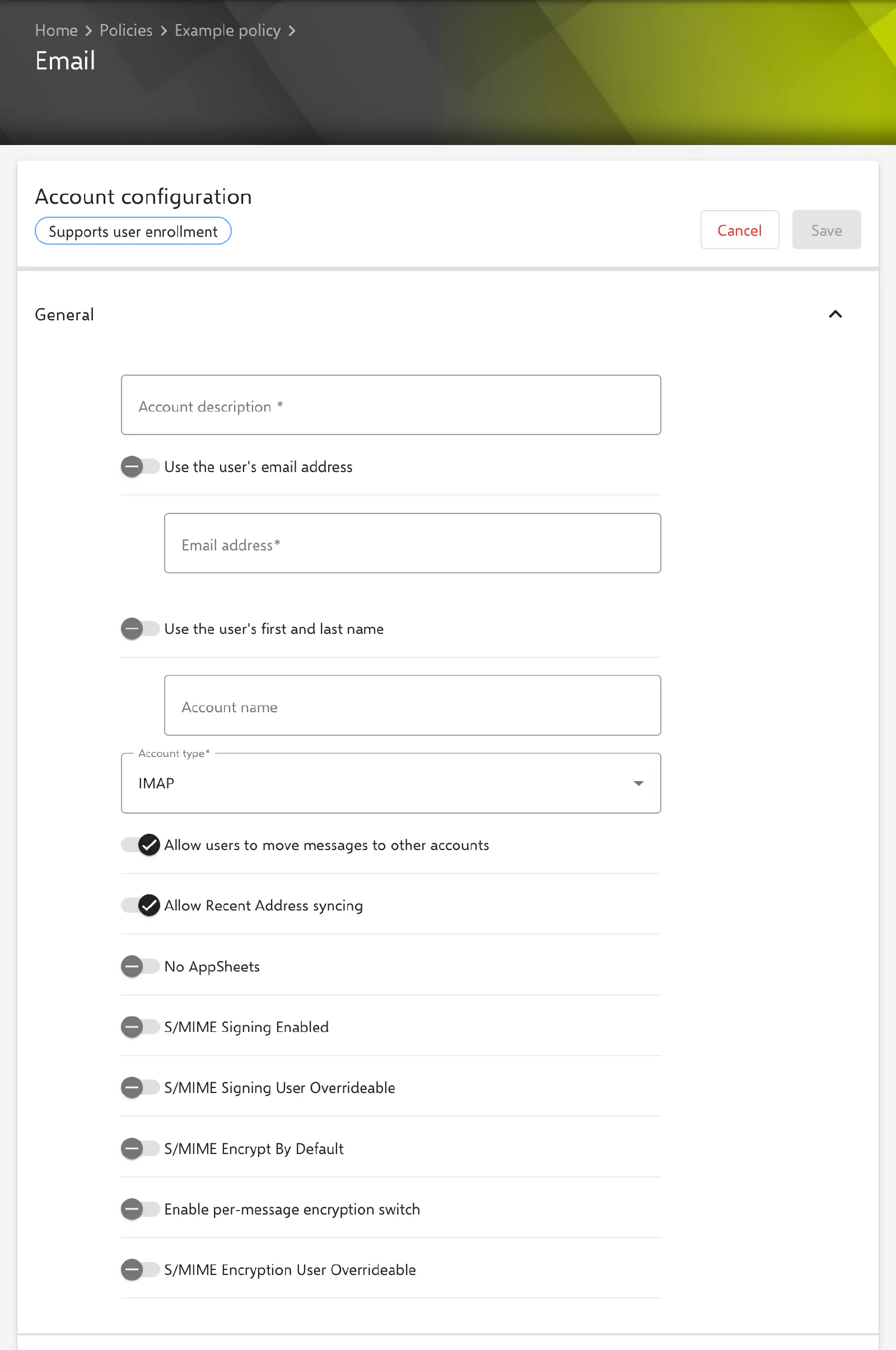Viewport: 896px width, 1350px height.
Task: Enable S/MIME Signing Enabled switch
Action: click(x=140, y=1027)
